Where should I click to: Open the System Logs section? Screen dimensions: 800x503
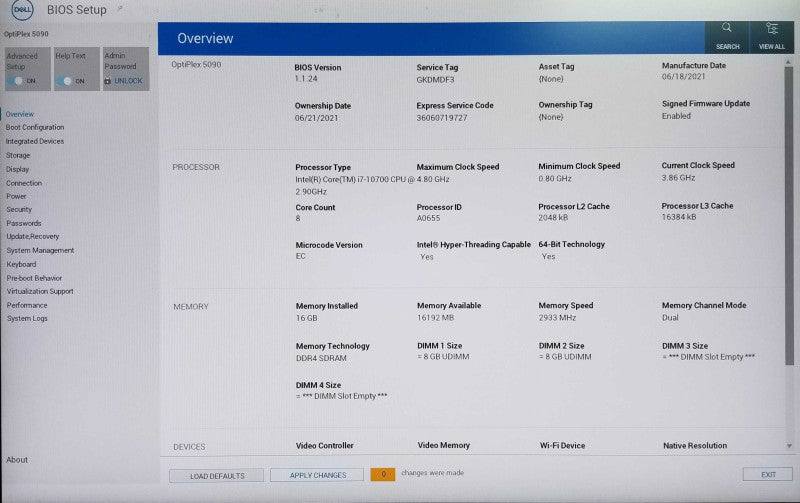(27, 318)
